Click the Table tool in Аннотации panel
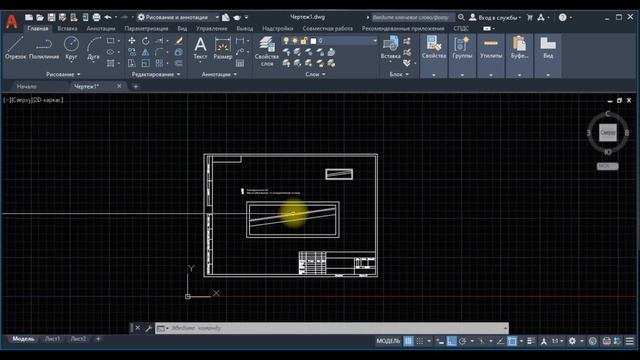 240,63
